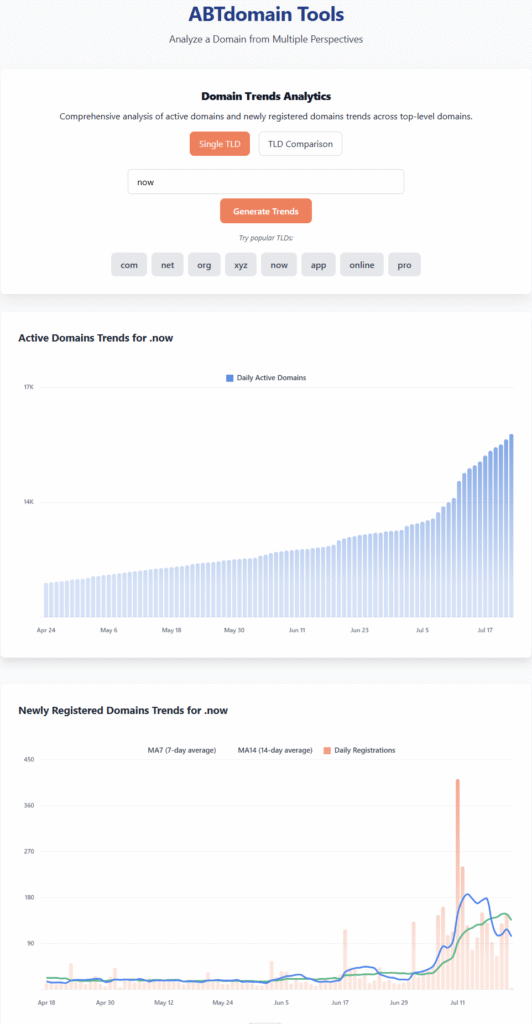
Task: Click the online TLD chip
Action: (x=362, y=265)
